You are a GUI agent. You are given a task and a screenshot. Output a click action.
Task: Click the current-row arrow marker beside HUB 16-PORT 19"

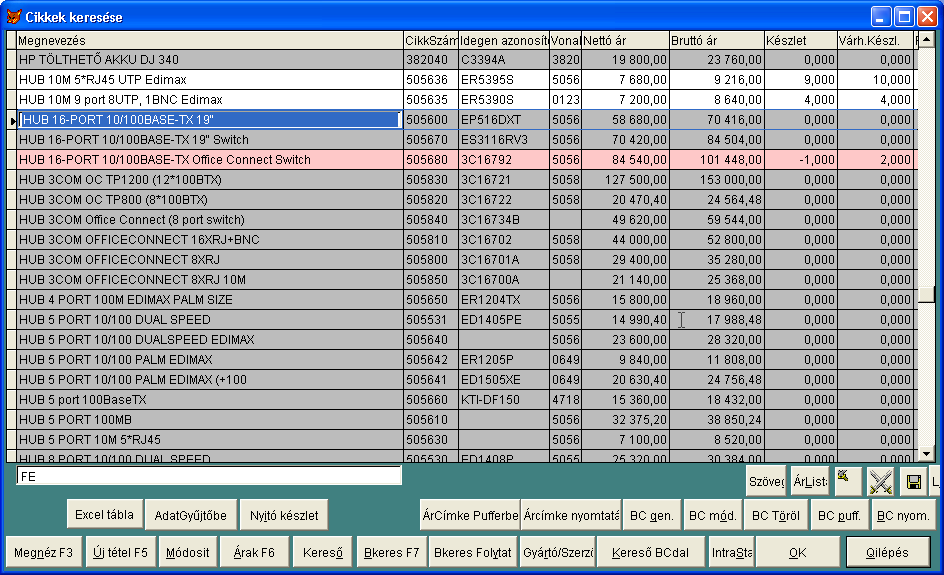point(12,120)
